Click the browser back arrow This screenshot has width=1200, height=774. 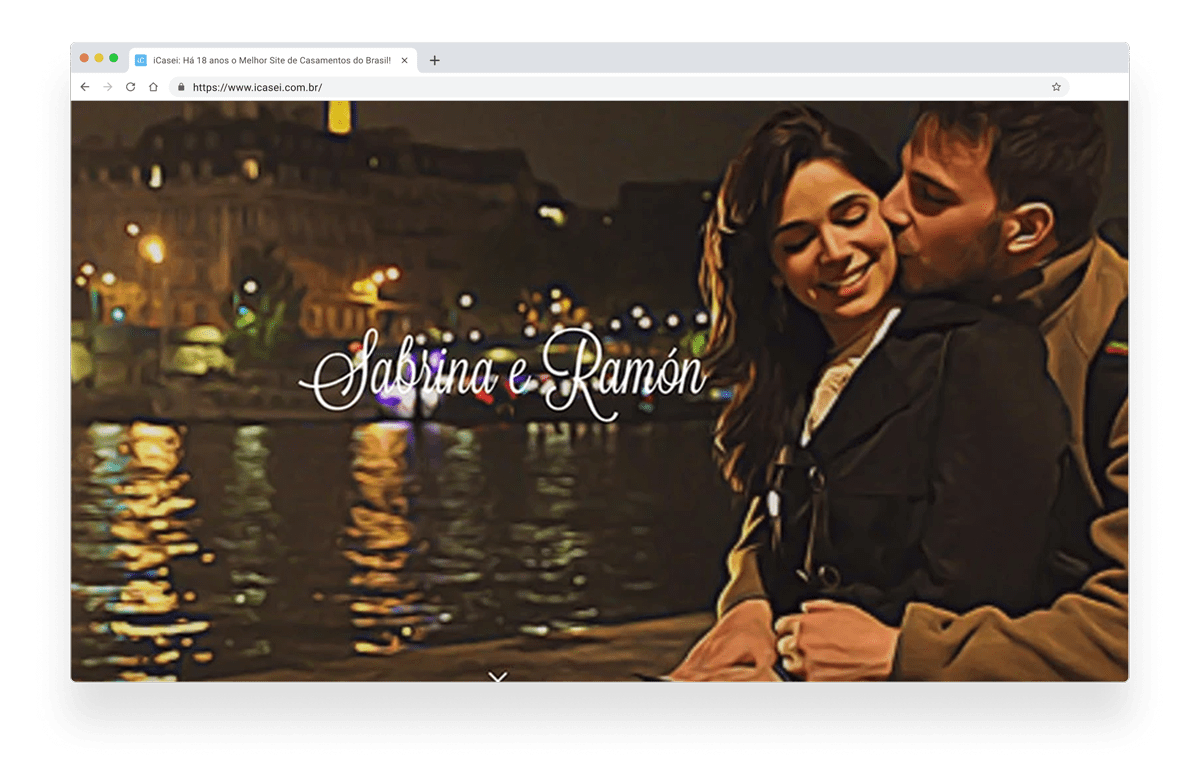(x=85, y=87)
